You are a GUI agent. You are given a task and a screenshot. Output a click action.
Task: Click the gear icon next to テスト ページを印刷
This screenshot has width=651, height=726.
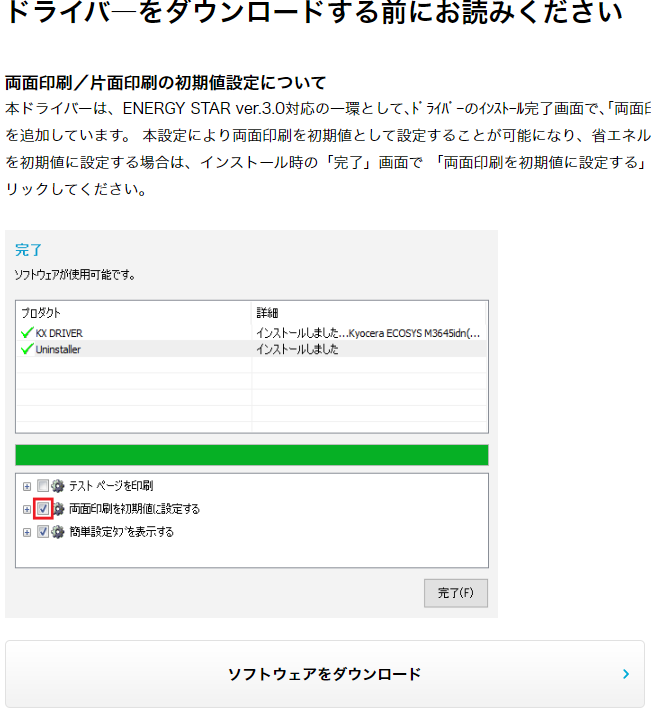[57, 486]
